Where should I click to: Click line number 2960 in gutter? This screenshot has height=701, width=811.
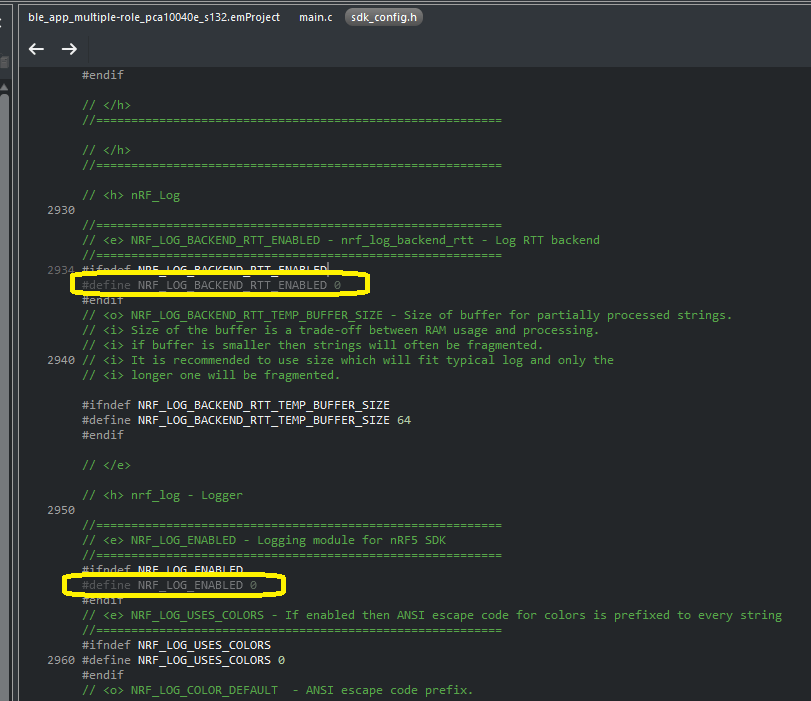click(61, 660)
